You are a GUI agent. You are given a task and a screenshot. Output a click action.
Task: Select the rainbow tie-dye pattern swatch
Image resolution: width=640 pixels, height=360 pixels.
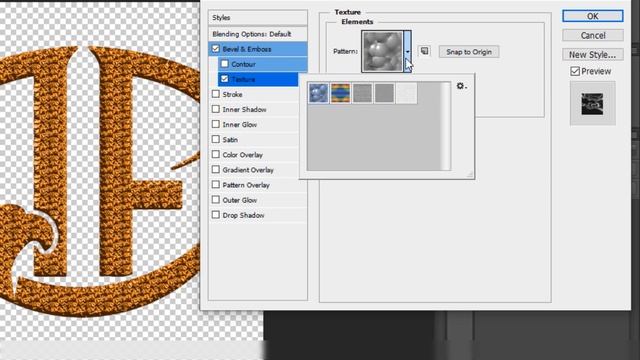pos(340,93)
